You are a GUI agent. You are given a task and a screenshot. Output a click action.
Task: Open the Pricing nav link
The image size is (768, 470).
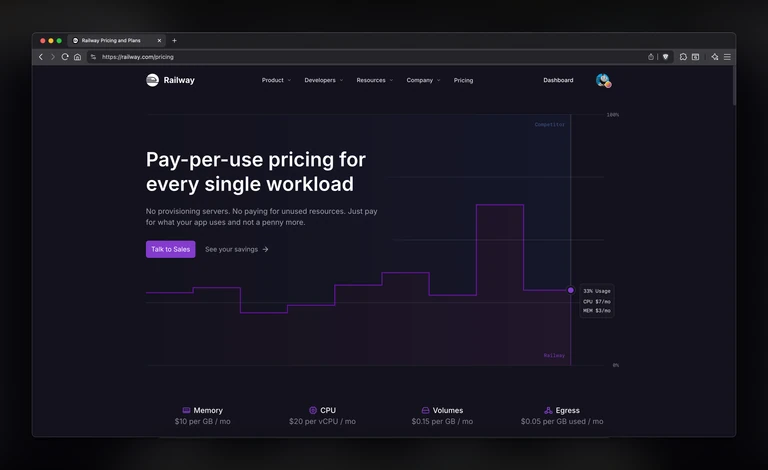pyautogui.click(x=463, y=80)
